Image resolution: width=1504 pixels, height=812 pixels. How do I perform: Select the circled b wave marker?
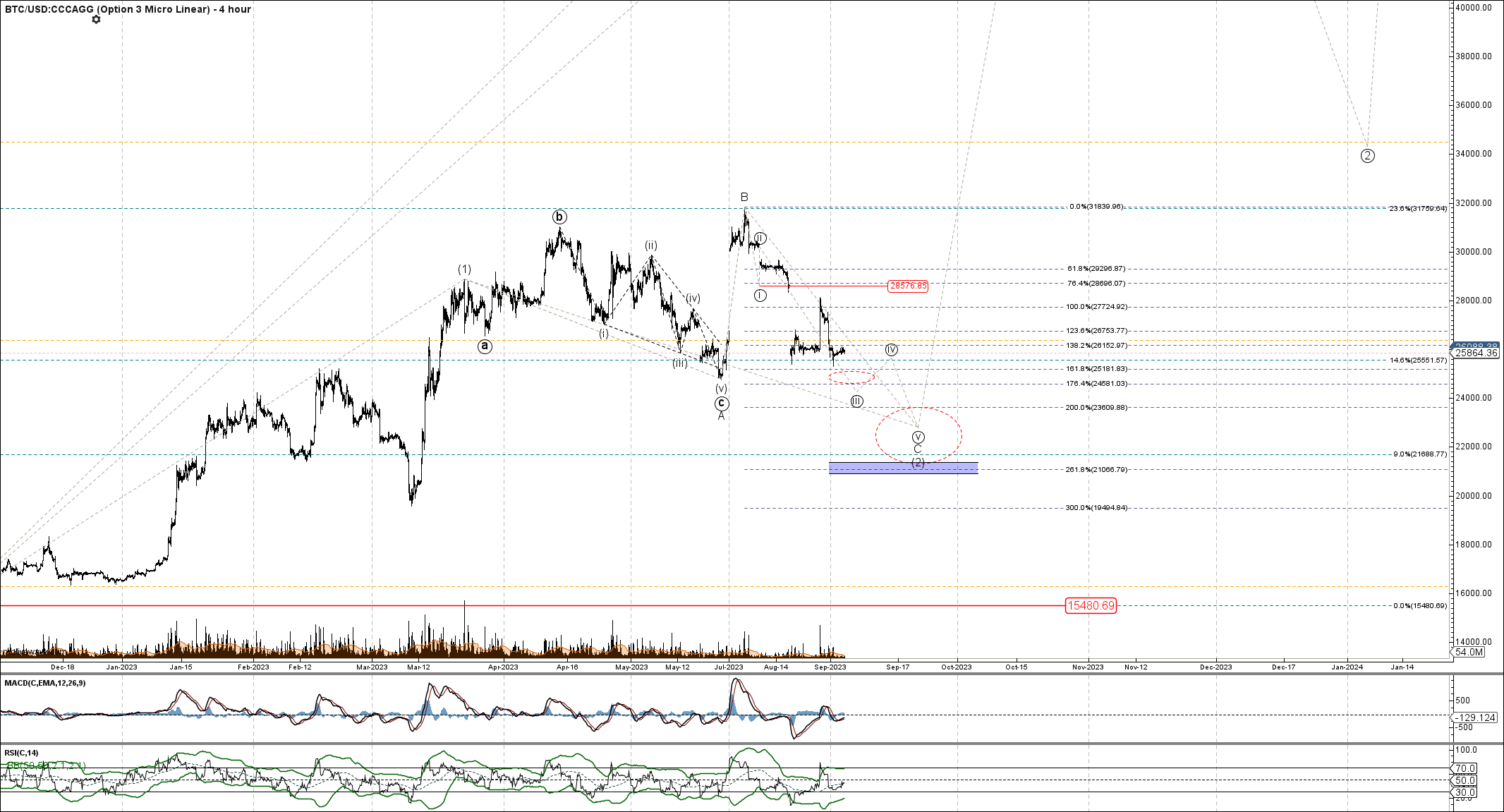(559, 217)
